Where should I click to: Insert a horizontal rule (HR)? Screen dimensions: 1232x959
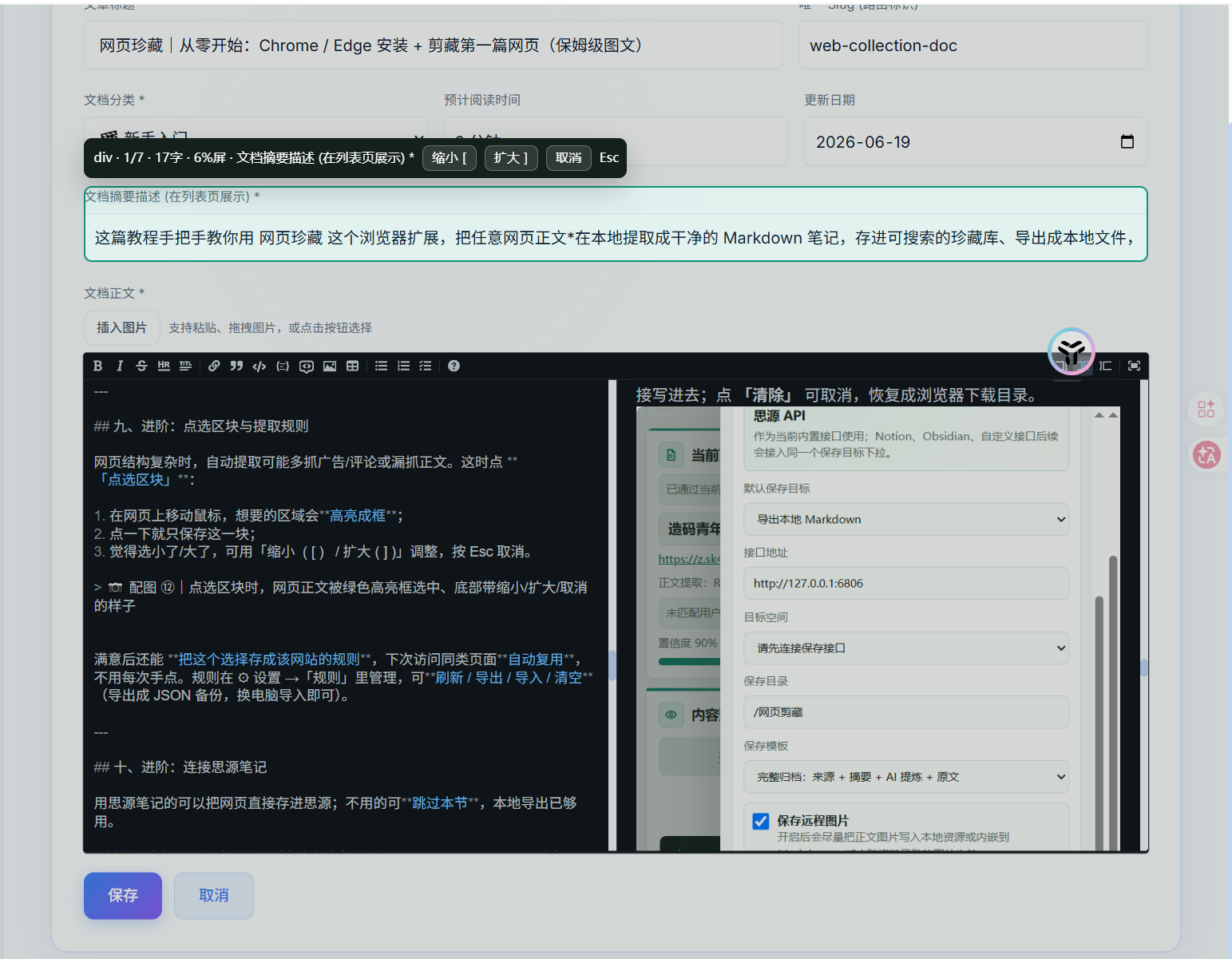[164, 366]
